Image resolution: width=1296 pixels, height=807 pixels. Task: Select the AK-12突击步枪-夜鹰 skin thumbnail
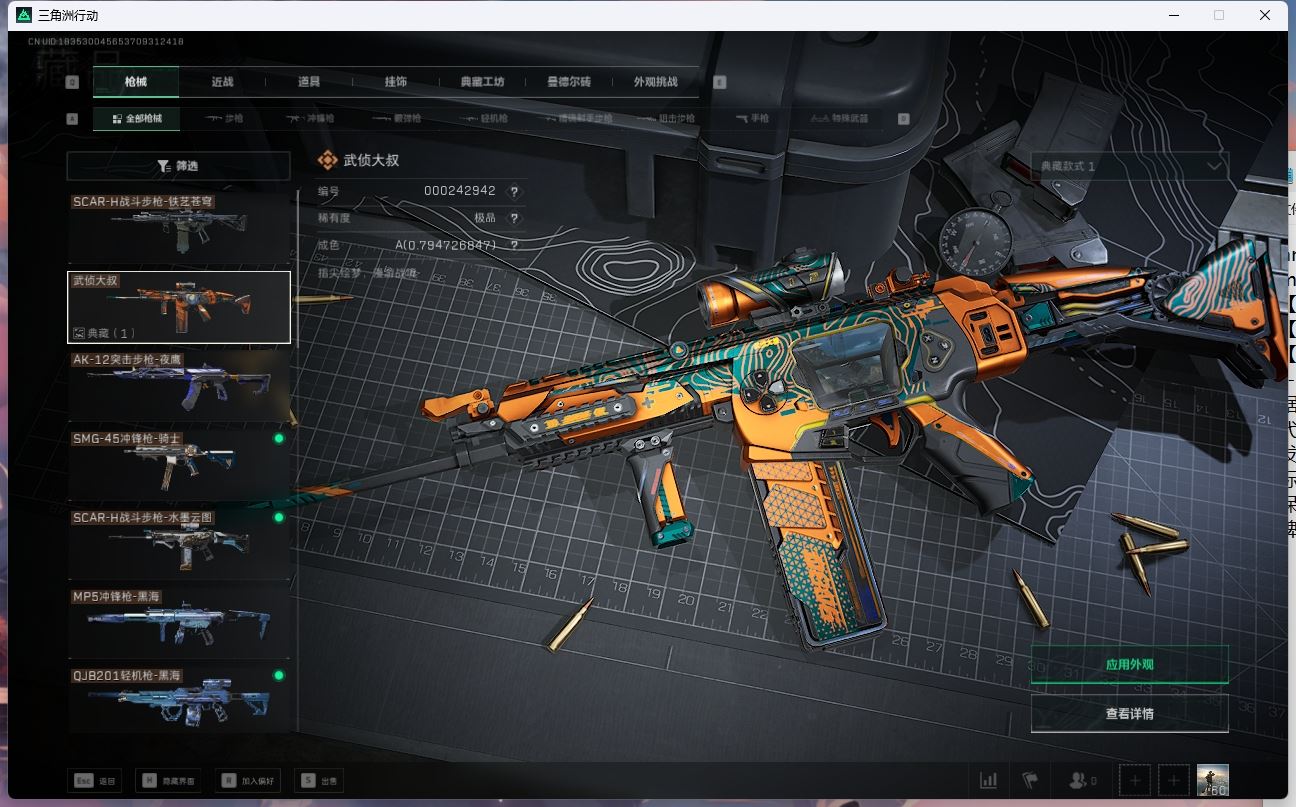[178, 385]
